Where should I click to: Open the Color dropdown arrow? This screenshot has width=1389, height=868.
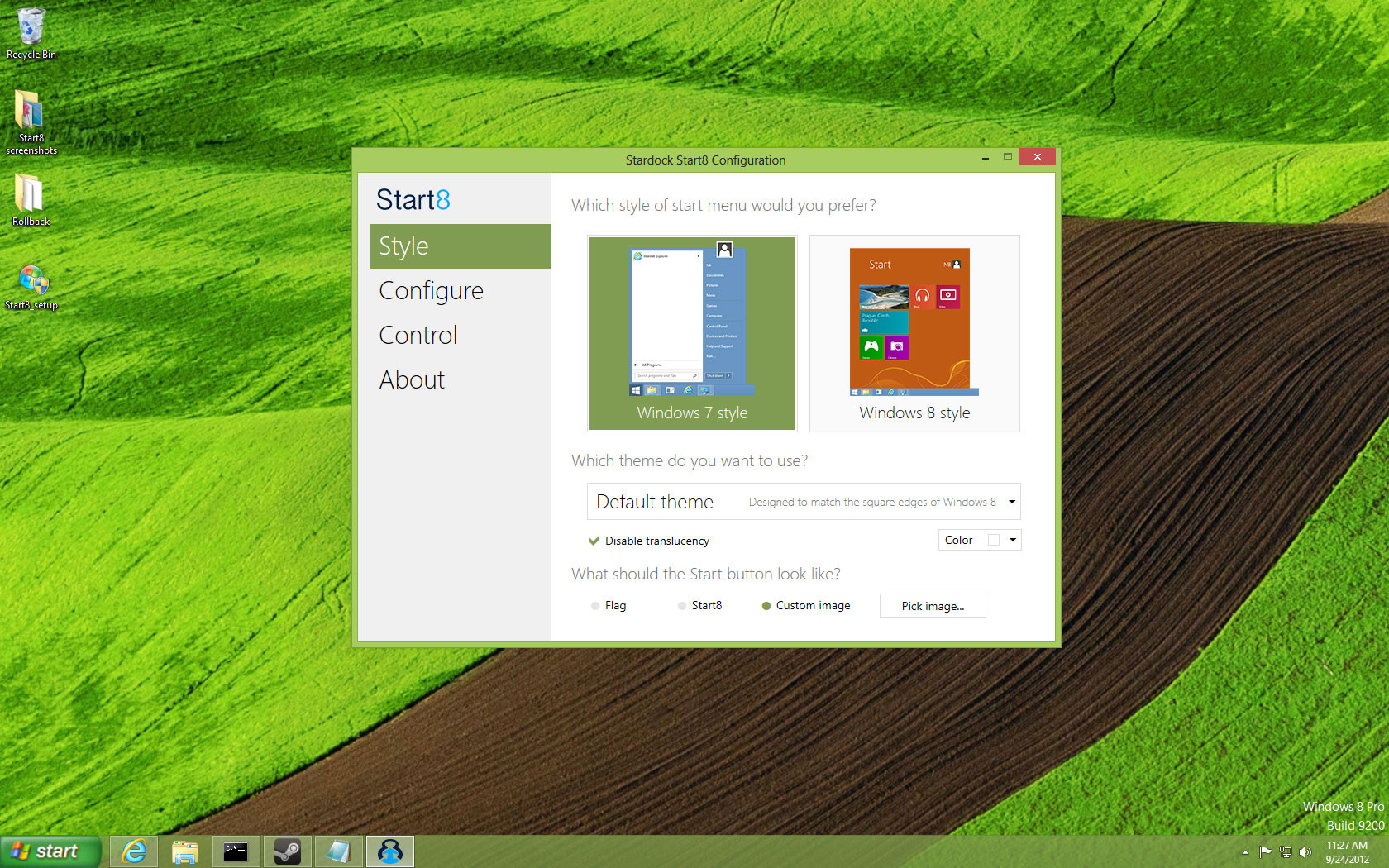1012,540
